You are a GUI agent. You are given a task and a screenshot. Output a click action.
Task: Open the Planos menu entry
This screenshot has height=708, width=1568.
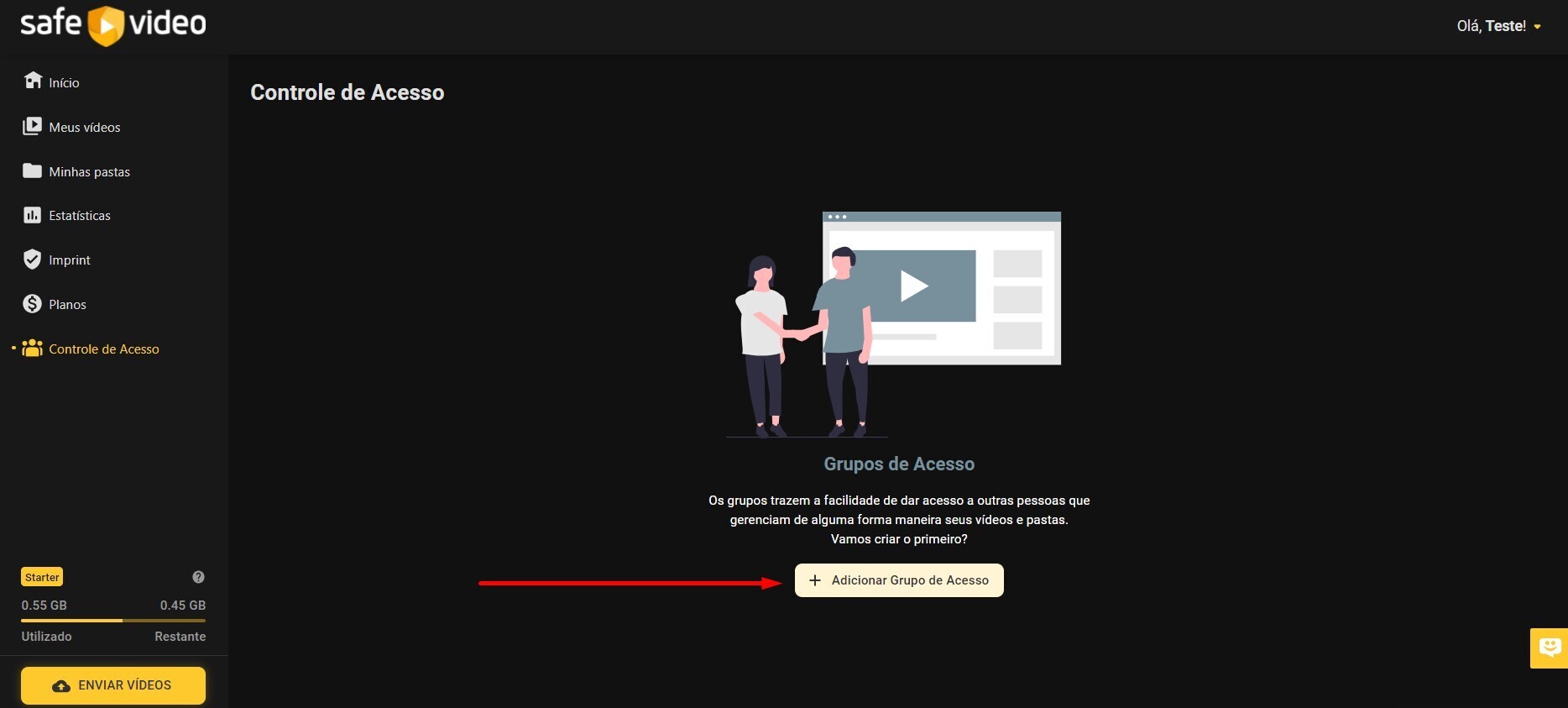tap(67, 305)
